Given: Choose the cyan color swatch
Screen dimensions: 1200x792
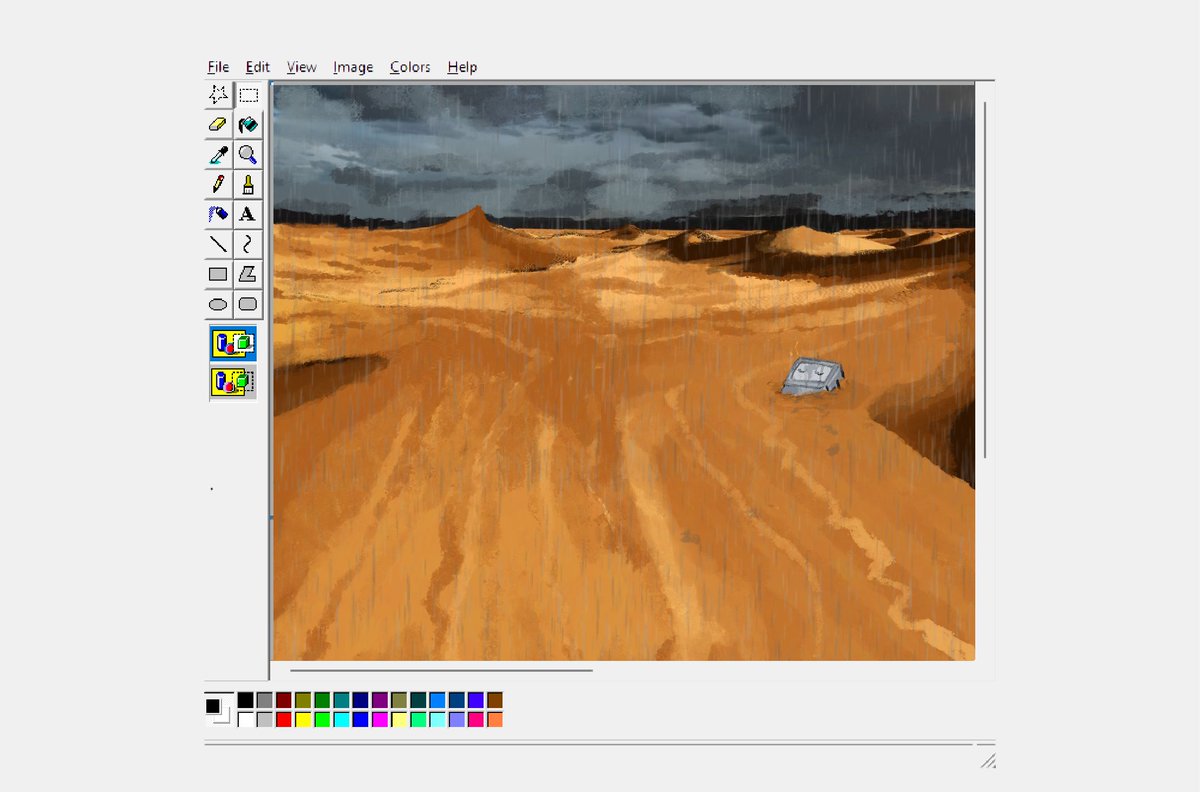Looking at the screenshot, I should coord(342,719).
